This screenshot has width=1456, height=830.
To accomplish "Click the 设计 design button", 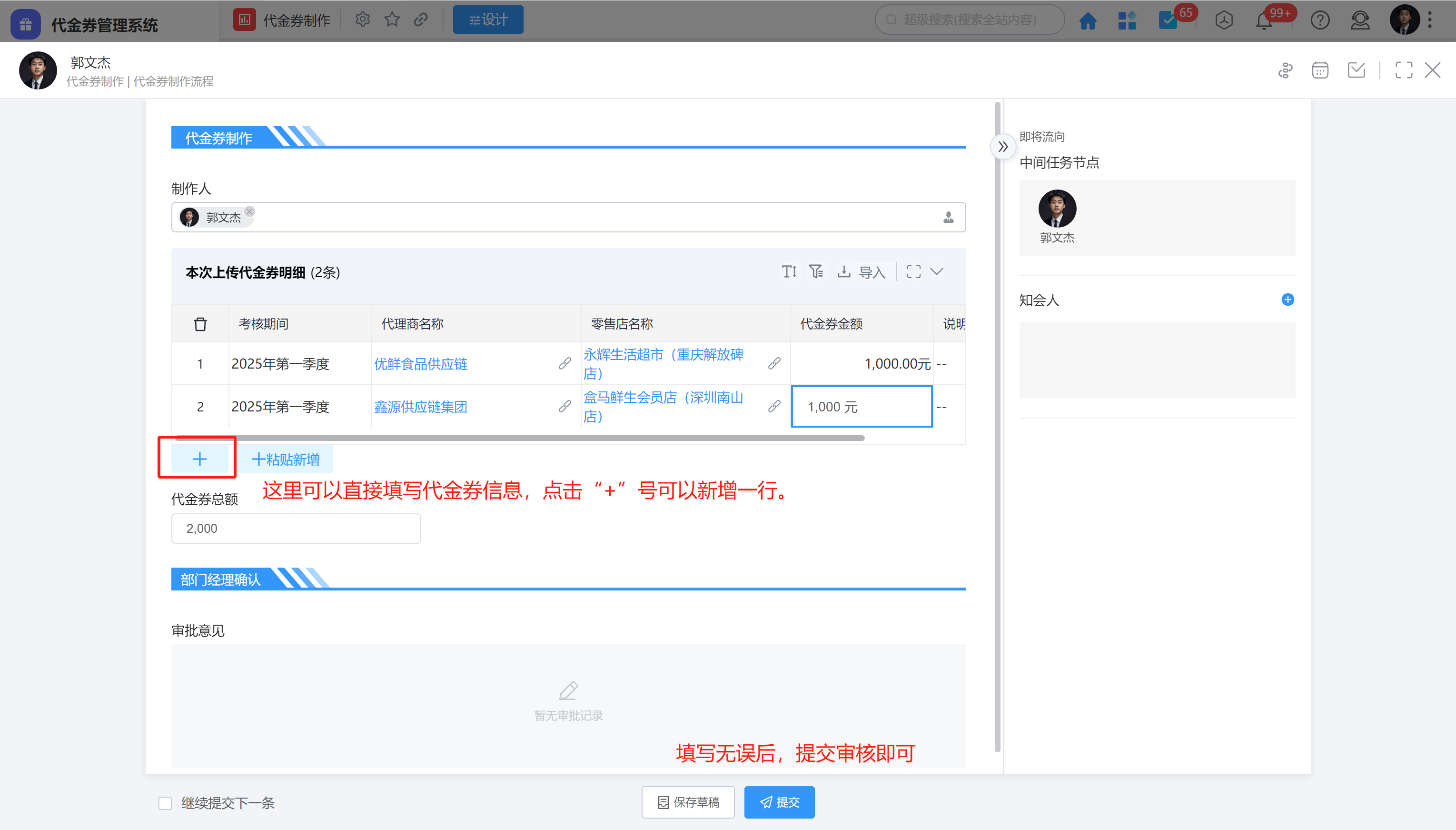I will click(487, 20).
